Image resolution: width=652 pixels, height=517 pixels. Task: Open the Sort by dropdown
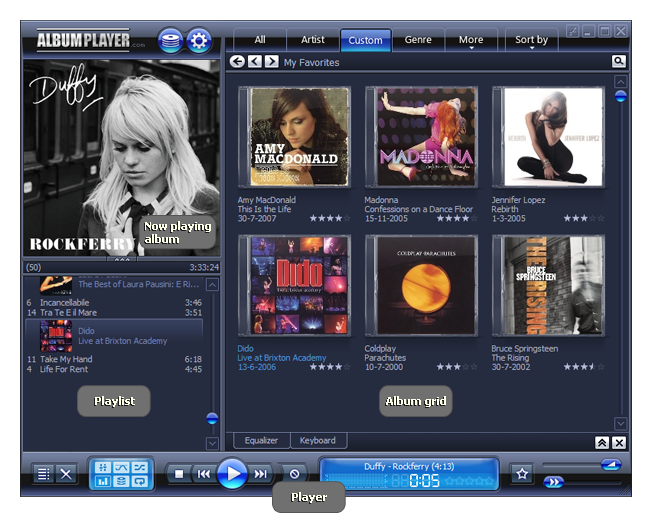pyautogui.click(x=531, y=40)
